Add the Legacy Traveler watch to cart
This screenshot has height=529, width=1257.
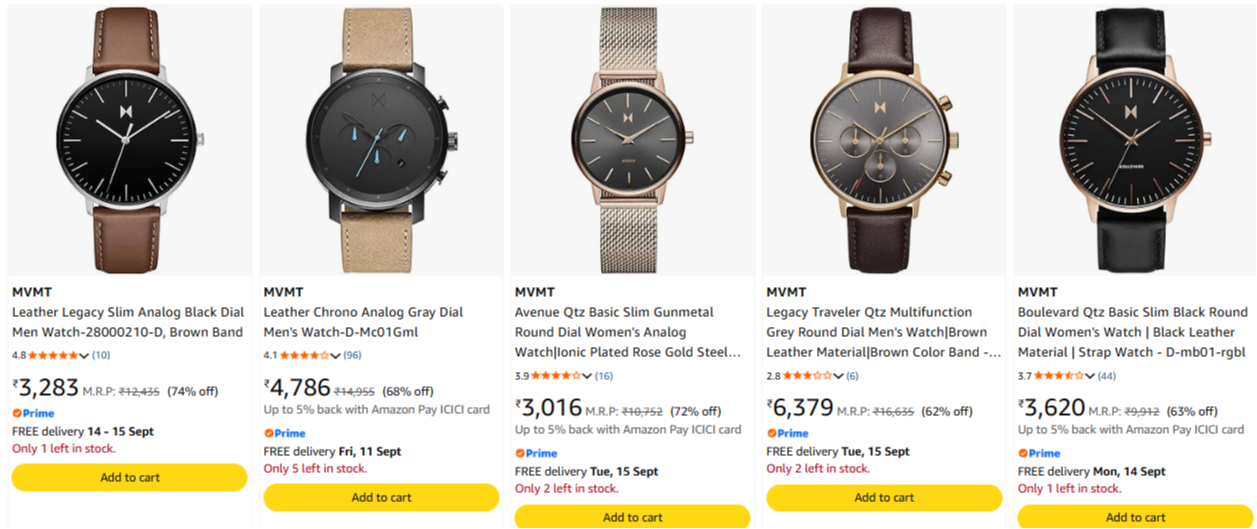pyautogui.click(x=884, y=497)
